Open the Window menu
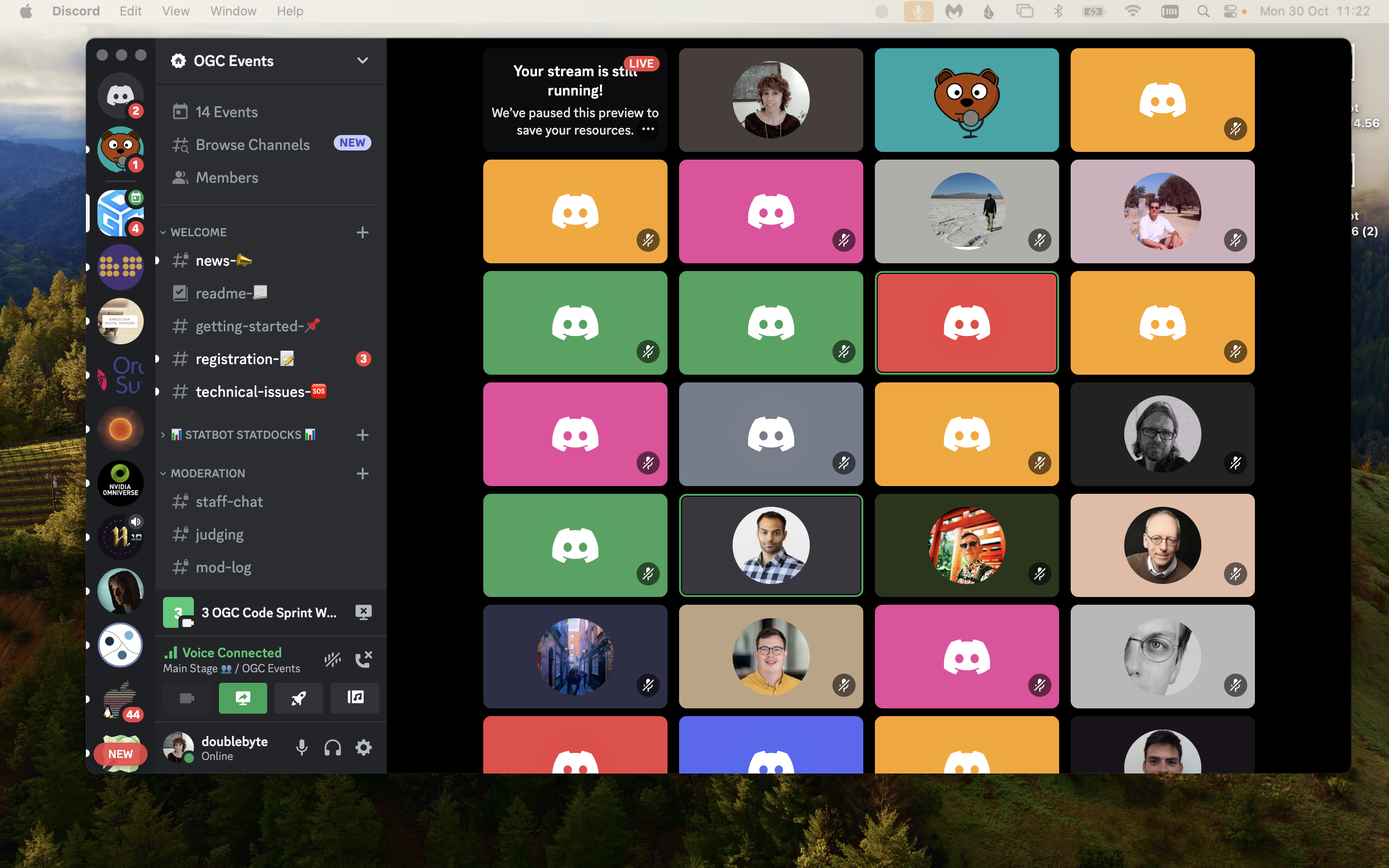 (x=233, y=12)
